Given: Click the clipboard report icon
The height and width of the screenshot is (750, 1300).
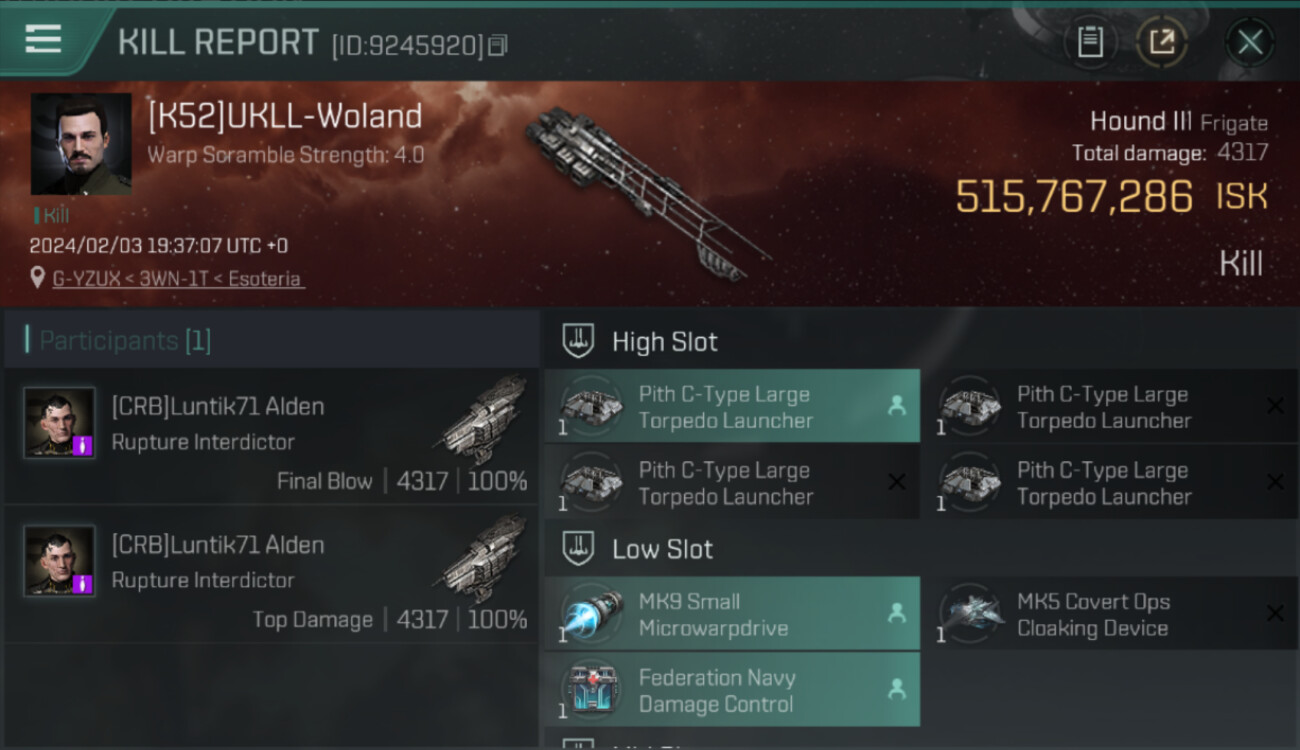Looking at the screenshot, I should pyautogui.click(x=1090, y=42).
